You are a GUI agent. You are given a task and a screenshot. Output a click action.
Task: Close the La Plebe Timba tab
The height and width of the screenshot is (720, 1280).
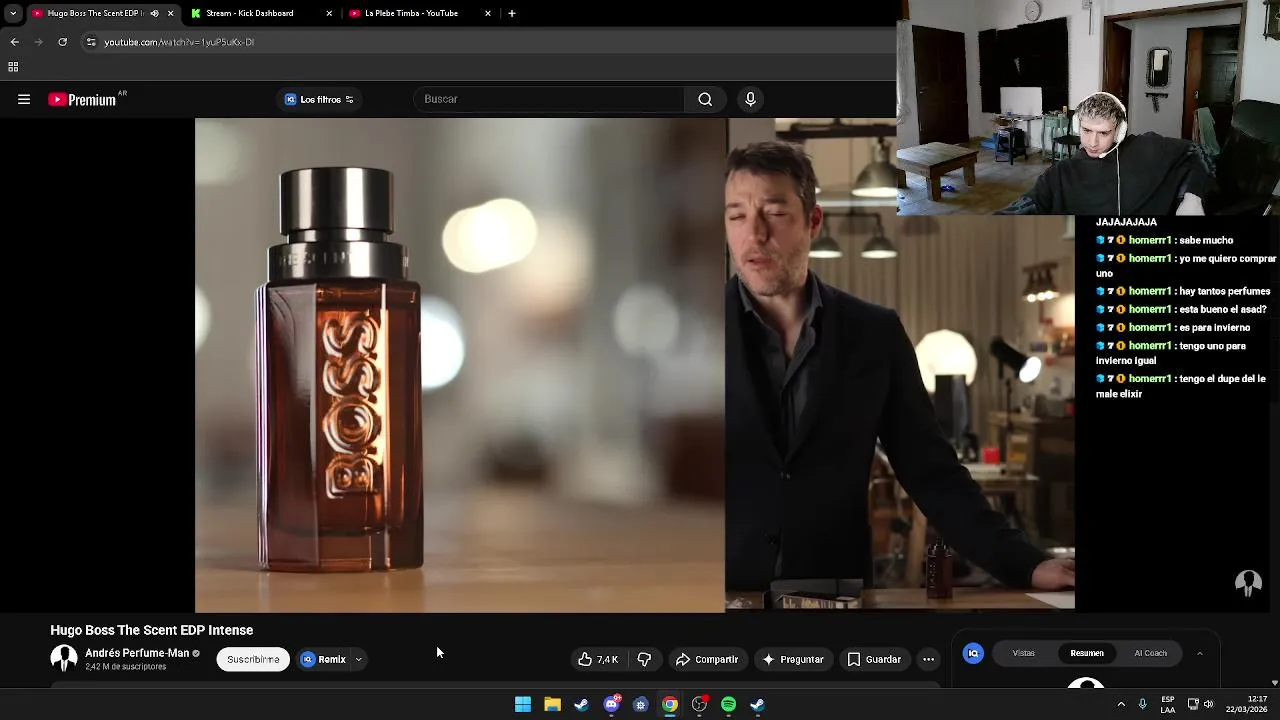[x=488, y=13]
